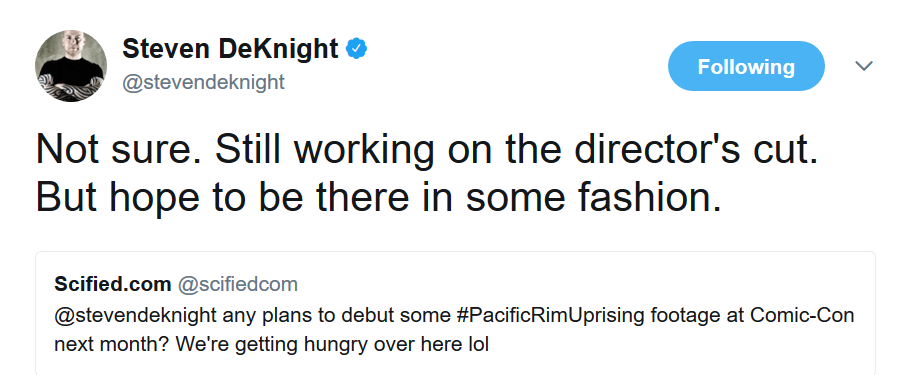Visit the @scifiedcom handle in quoted tweet
The height and width of the screenshot is (375, 915).
coord(238,284)
